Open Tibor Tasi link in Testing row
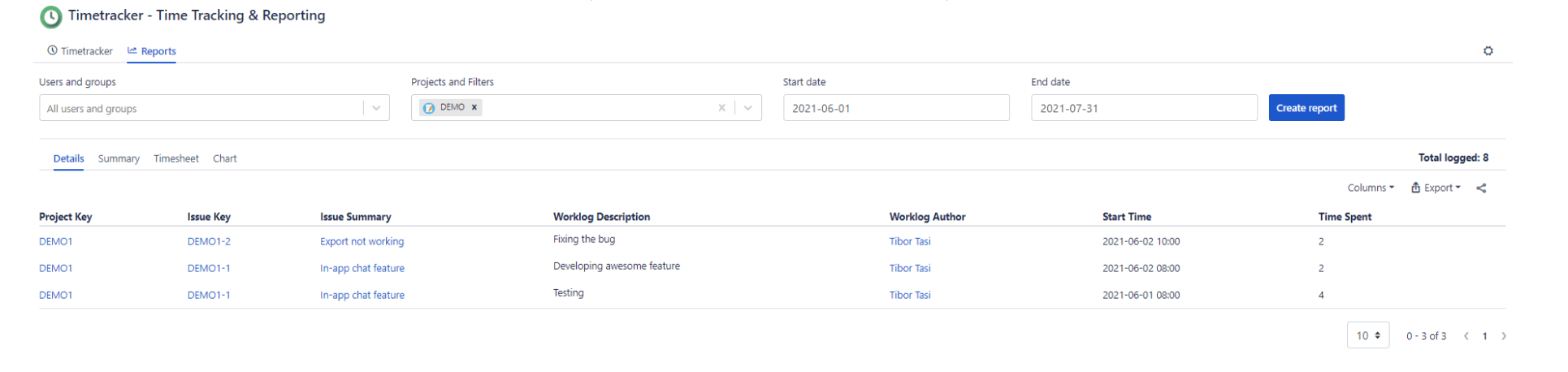This screenshot has width=1568, height=372. coord(909,295)
